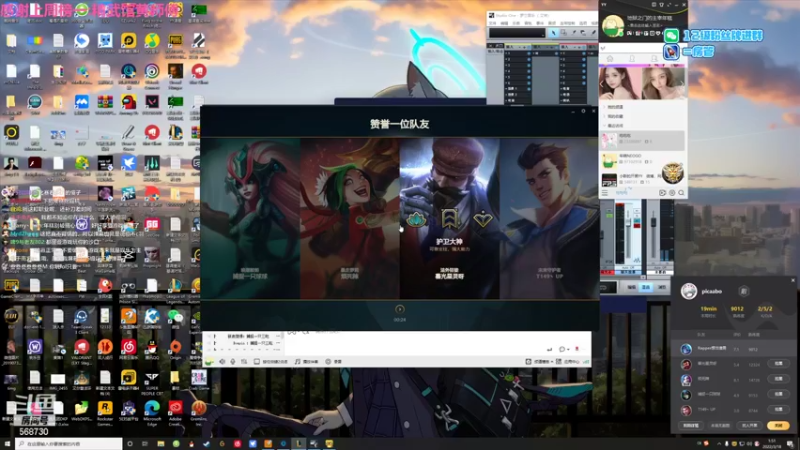Pick the T149+ UP champion card
This screenshot has height=450, width=800.
pyautogui.click(x=549, y=218)
